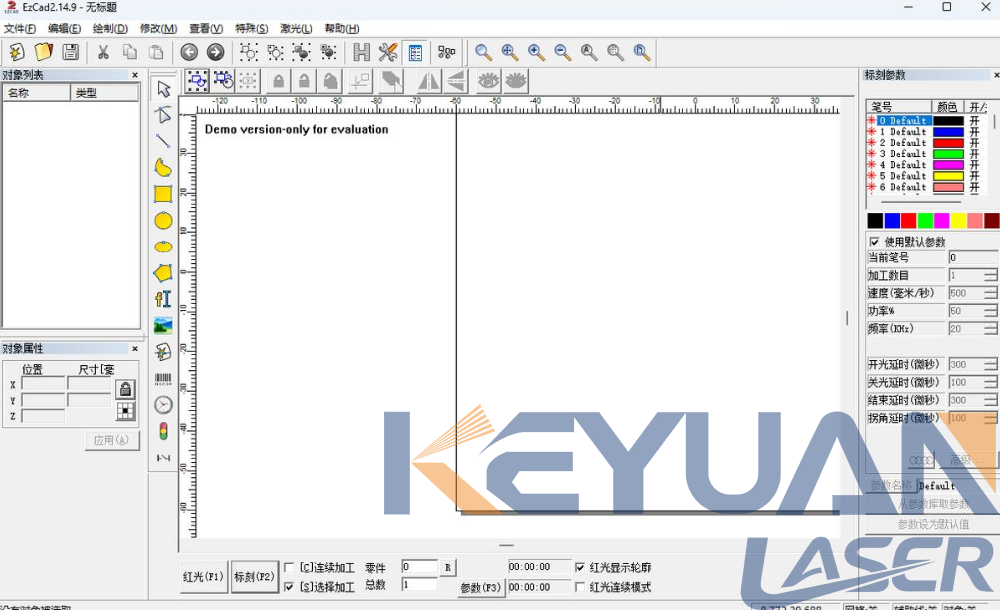Save the file with the floppy disk icon
The width and height of the screenshot is (1000, 610).
pyautogui.click(x=70, y=52)
